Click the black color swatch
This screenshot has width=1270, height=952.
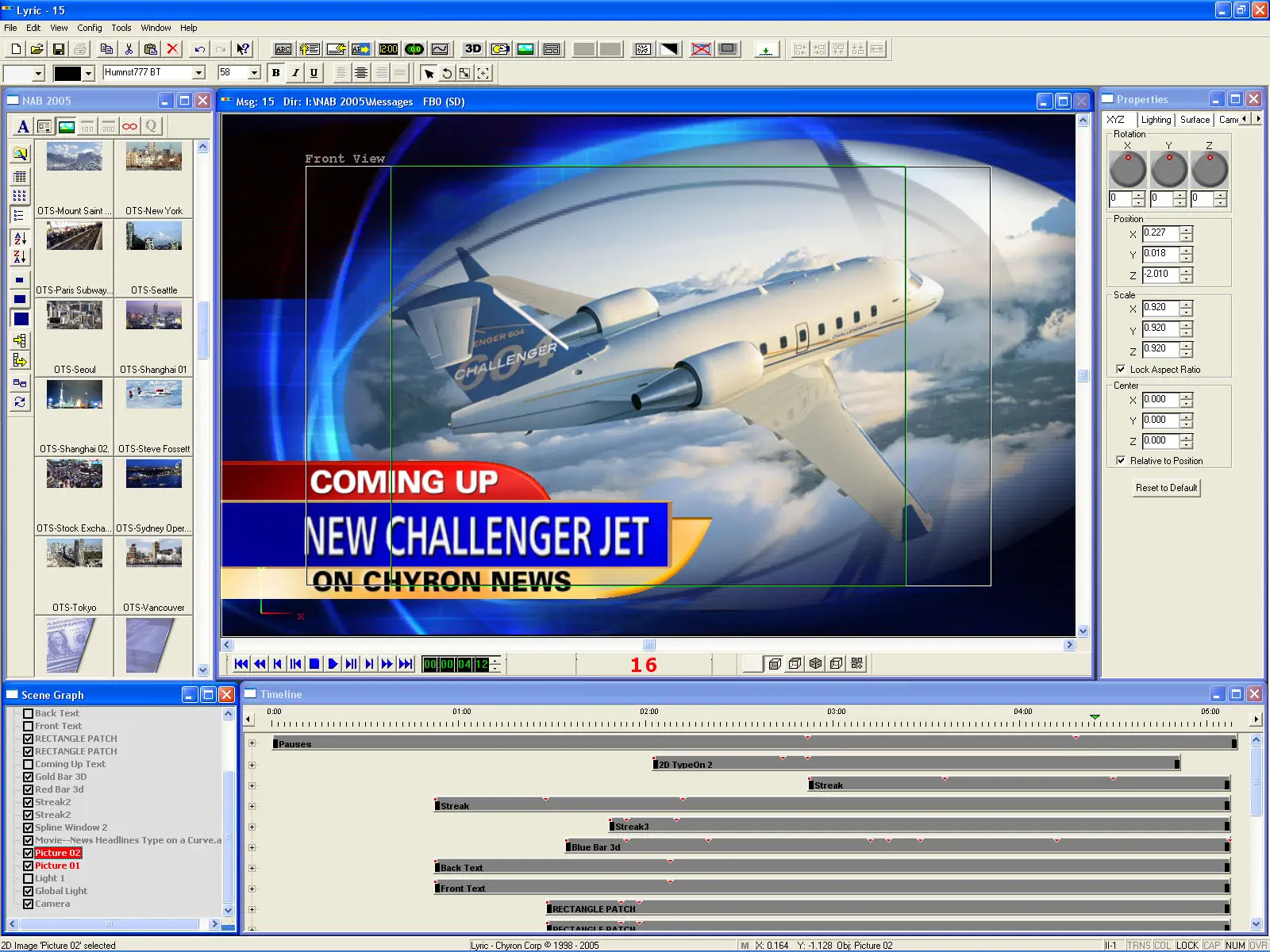[67, 74]
